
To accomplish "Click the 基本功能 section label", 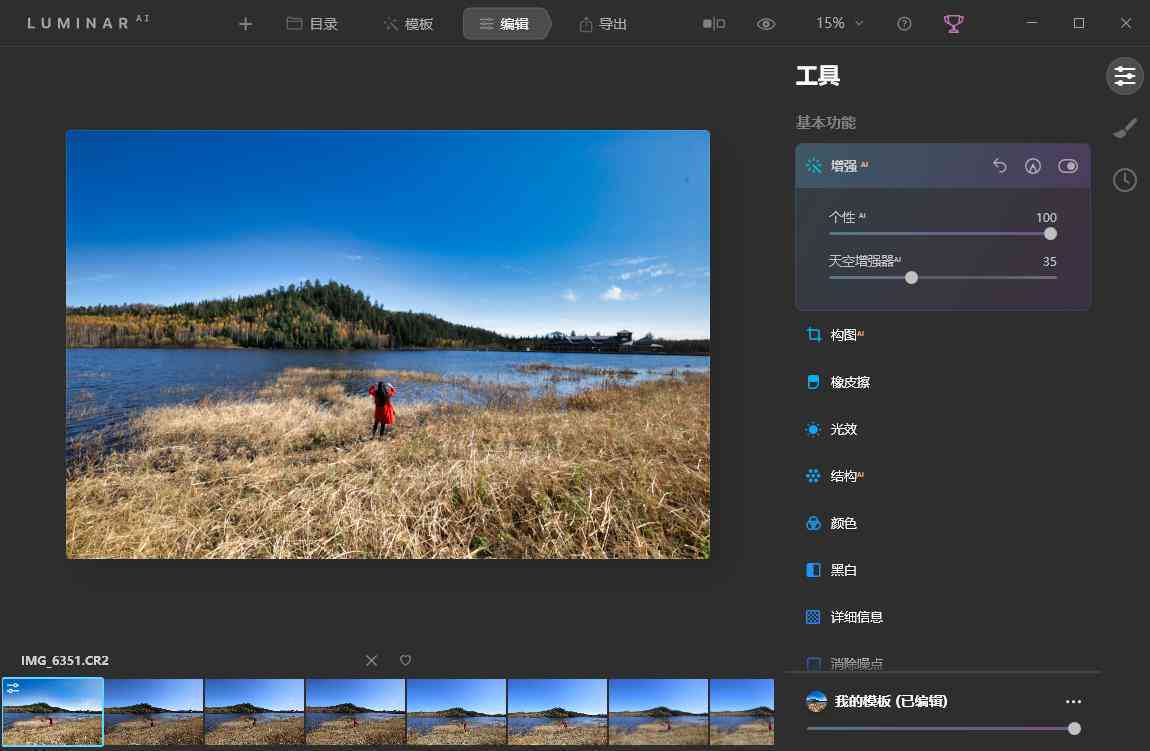I will pos(826,122).
